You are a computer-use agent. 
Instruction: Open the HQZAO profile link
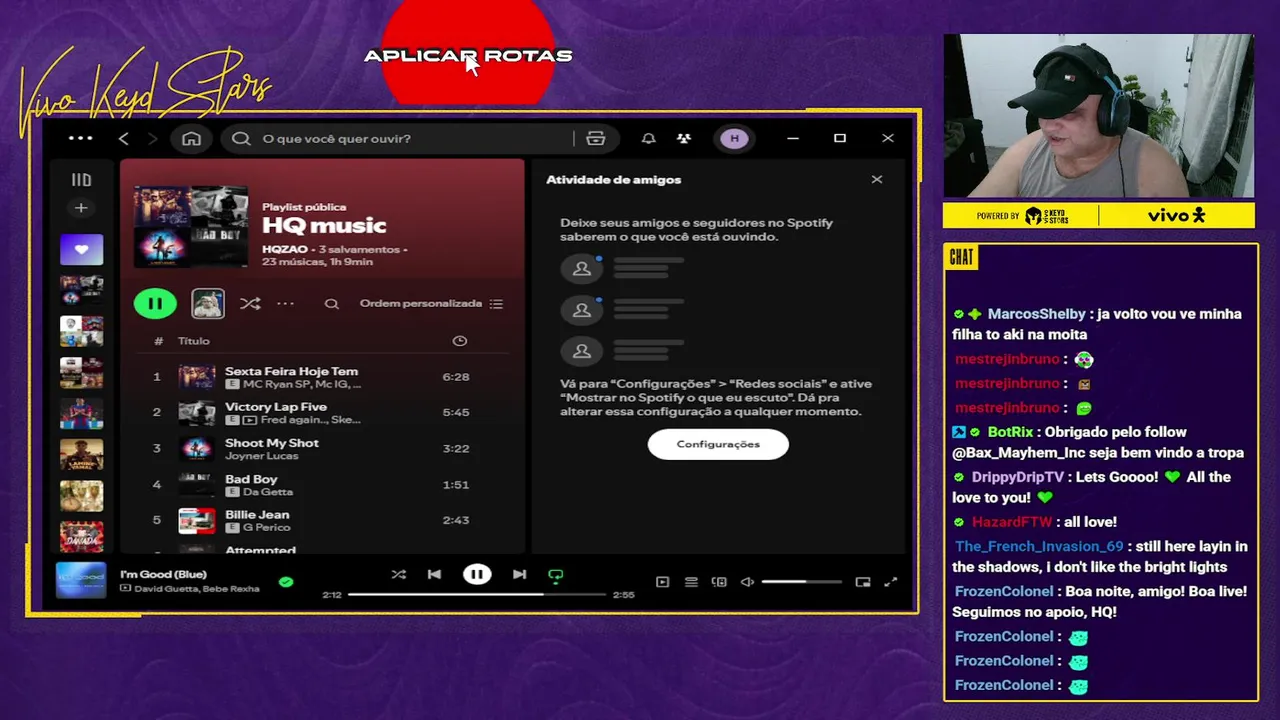tap(285, 249)
